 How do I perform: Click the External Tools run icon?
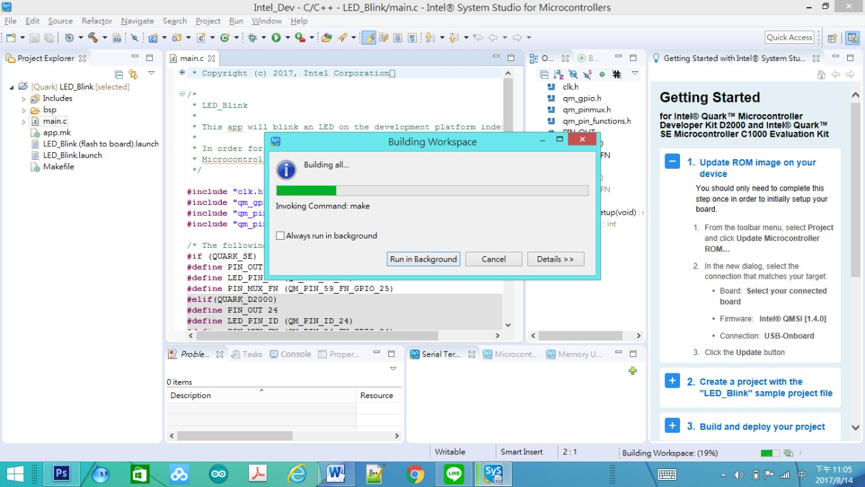click(x=300, y=38)
